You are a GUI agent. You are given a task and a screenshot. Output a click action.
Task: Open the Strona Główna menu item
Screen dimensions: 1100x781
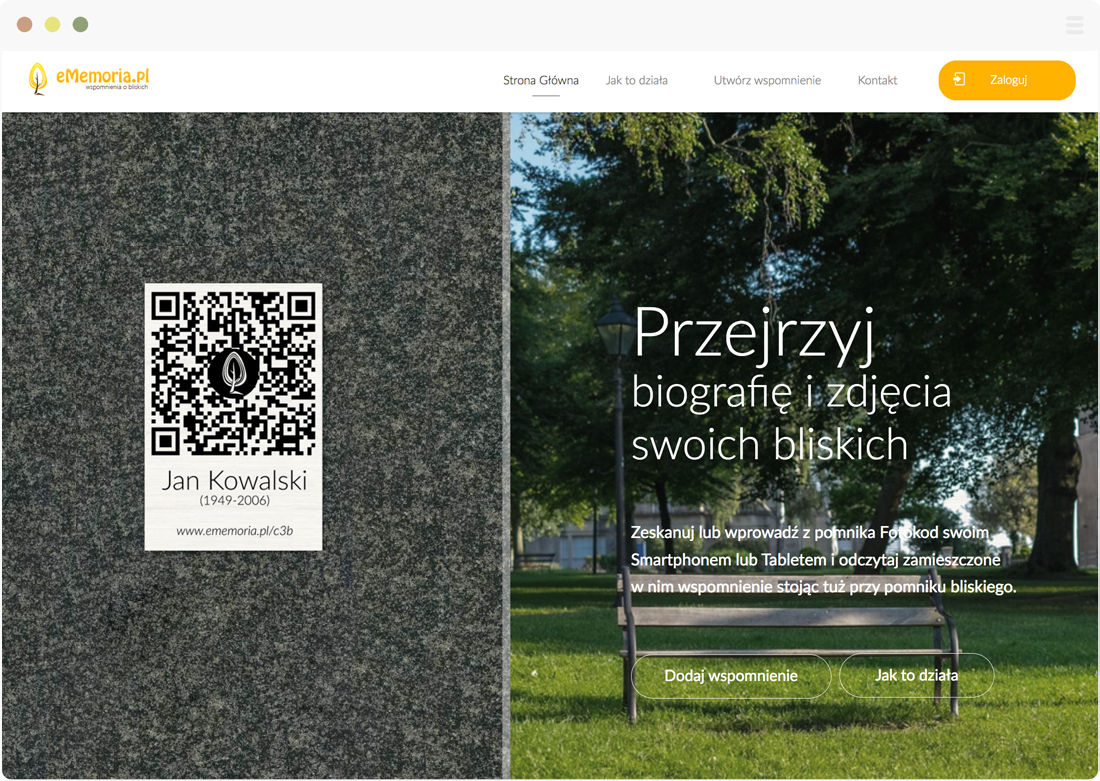coord(541,80)
